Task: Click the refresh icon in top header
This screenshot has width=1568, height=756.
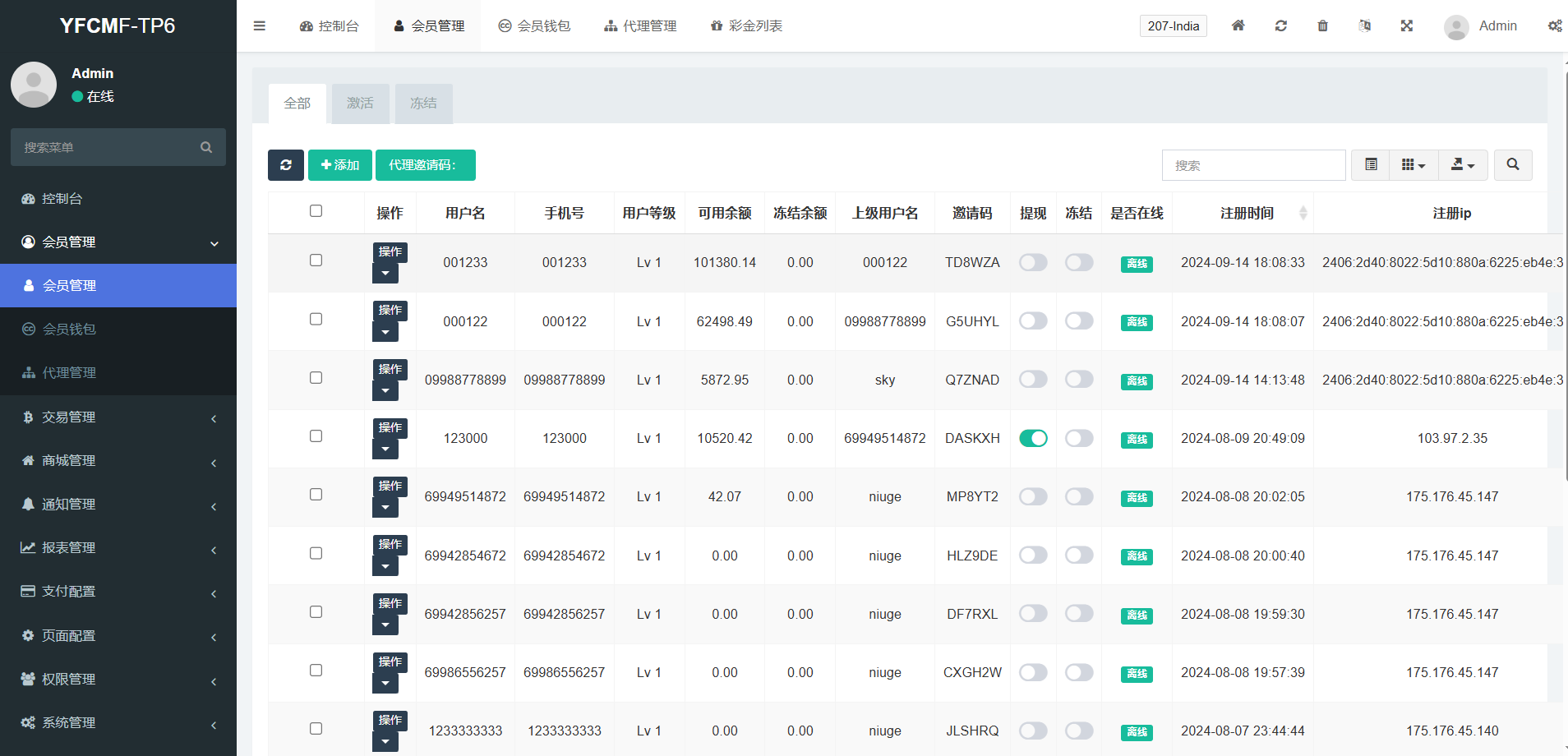Action: click(x=1280, y=25)
